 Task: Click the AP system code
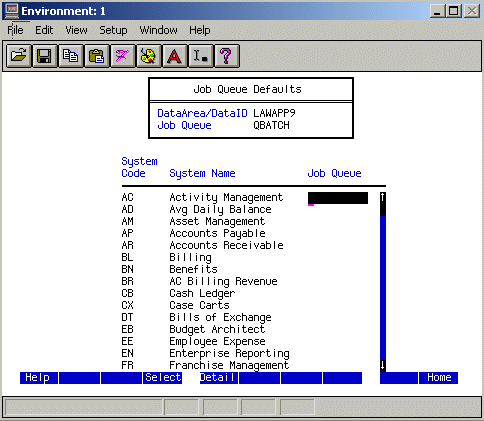pyautogui.click(x=127, y=233)
